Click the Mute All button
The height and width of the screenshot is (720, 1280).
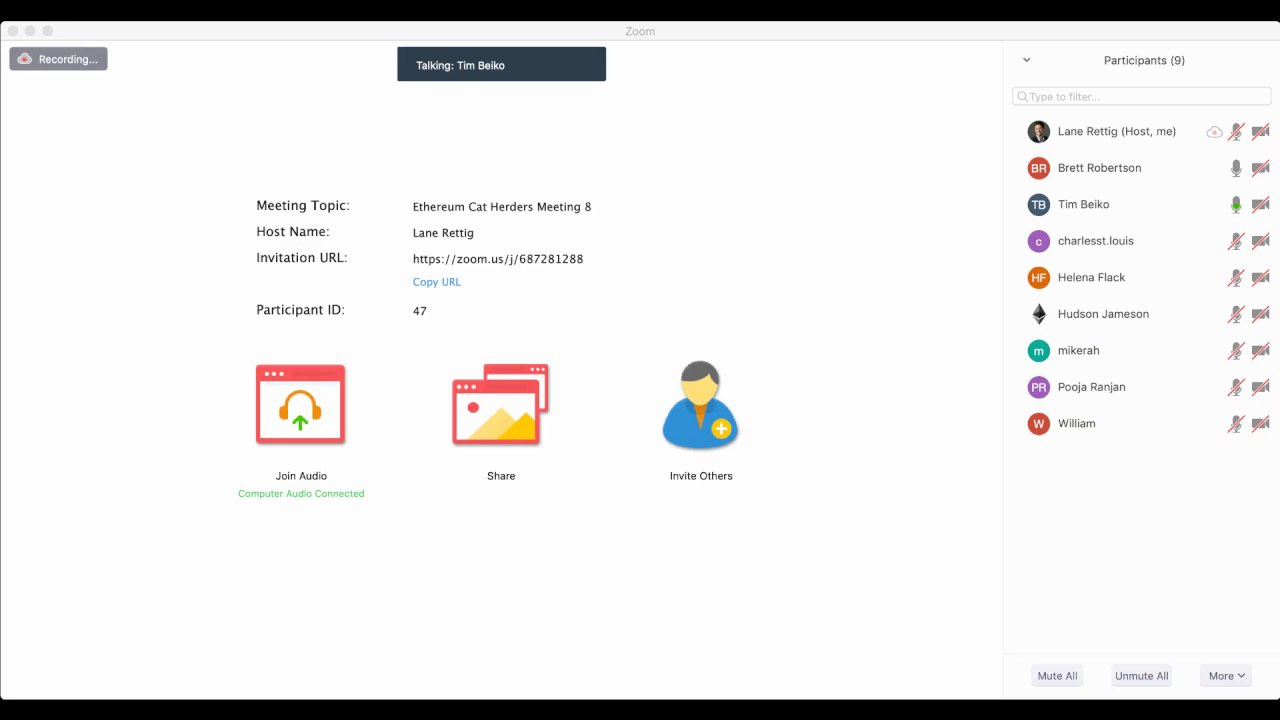(1057, 676)
